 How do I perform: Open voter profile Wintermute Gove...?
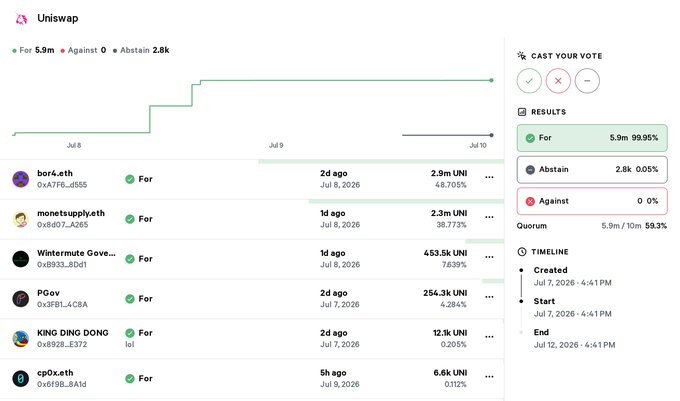point(76,253)
